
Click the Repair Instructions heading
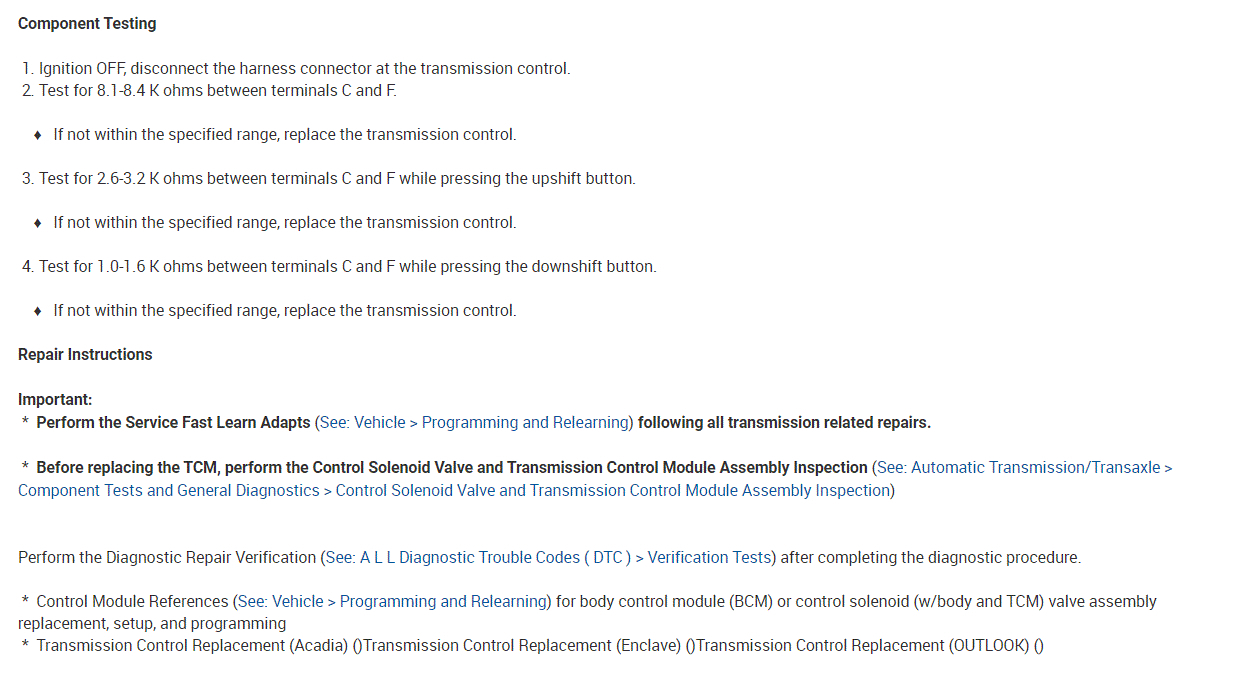click(x=85, y=355)
